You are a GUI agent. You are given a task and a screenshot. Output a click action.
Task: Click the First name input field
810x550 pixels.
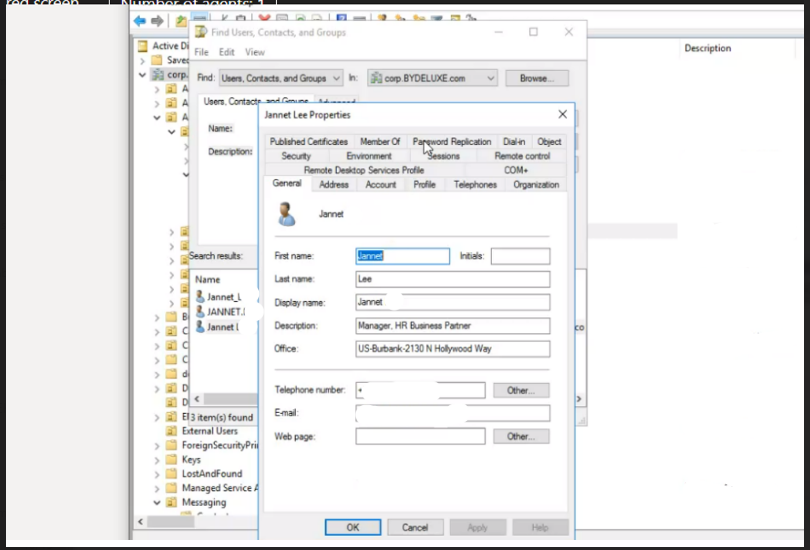(402, 256)
